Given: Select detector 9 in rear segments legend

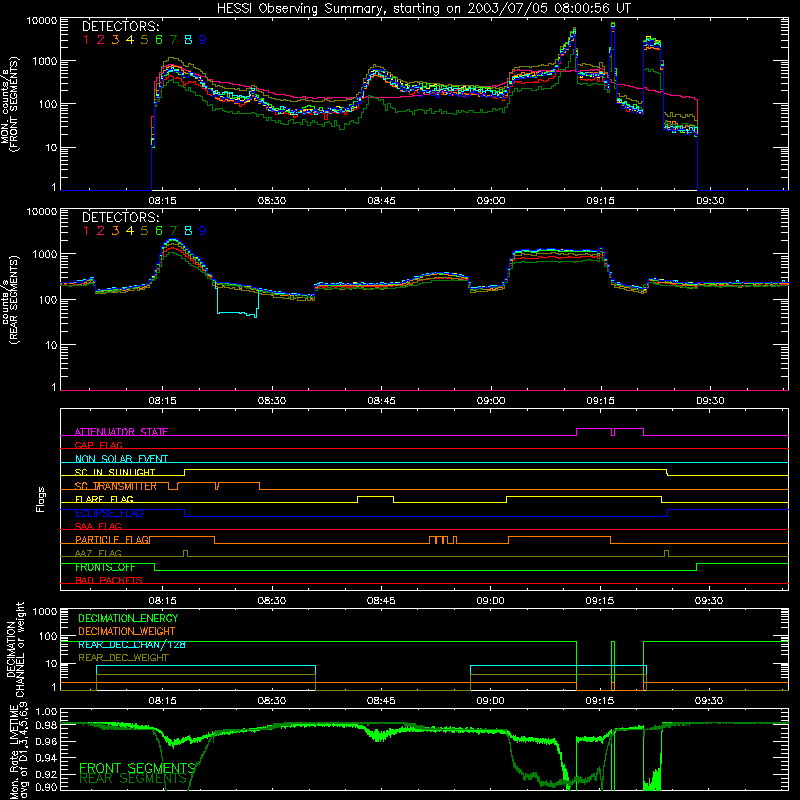Looking at the screenshot, I should [x=203, y=231].
